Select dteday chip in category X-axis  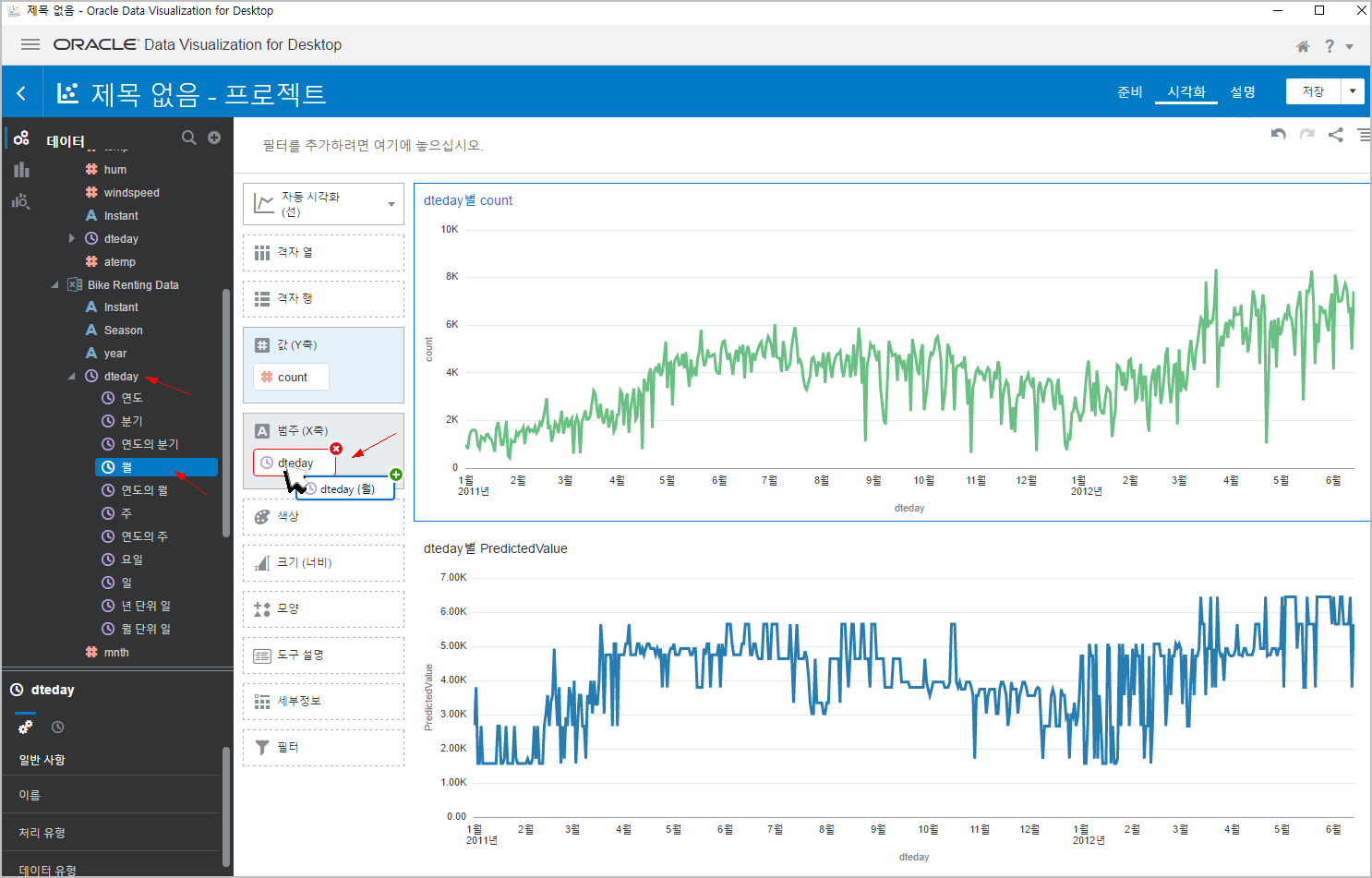(294, 463)
